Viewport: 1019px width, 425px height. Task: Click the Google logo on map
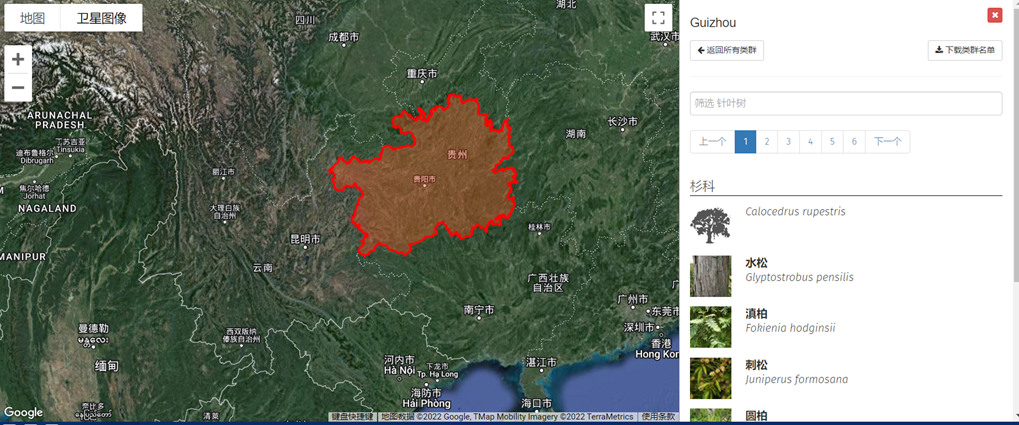point(23,413)
